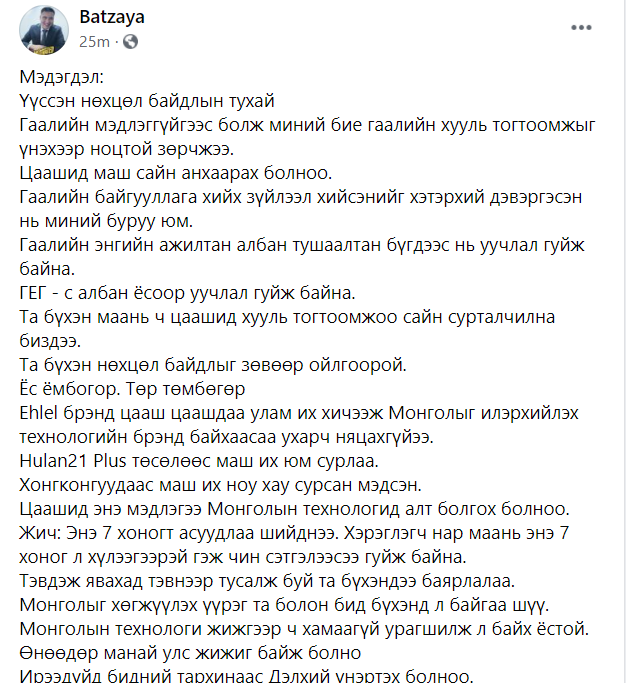
Task: Click the 'ГЕГ' abbreviation in the post
Action: pyautogui.click(x=33, y=293)
